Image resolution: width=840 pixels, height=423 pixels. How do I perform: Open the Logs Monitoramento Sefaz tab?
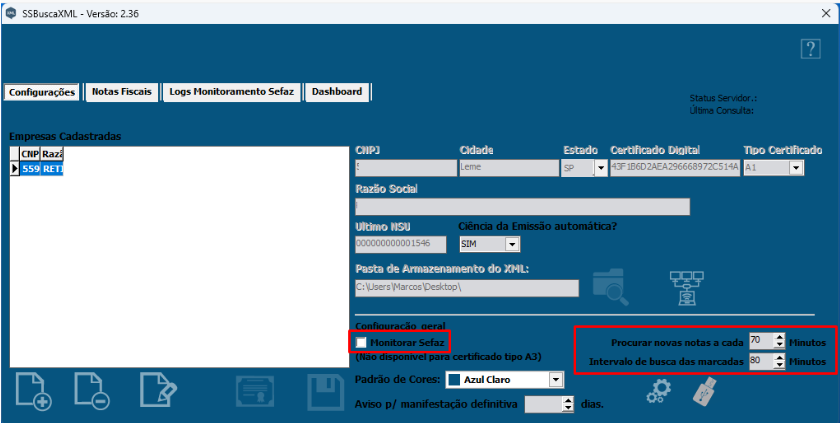point(231,91)
